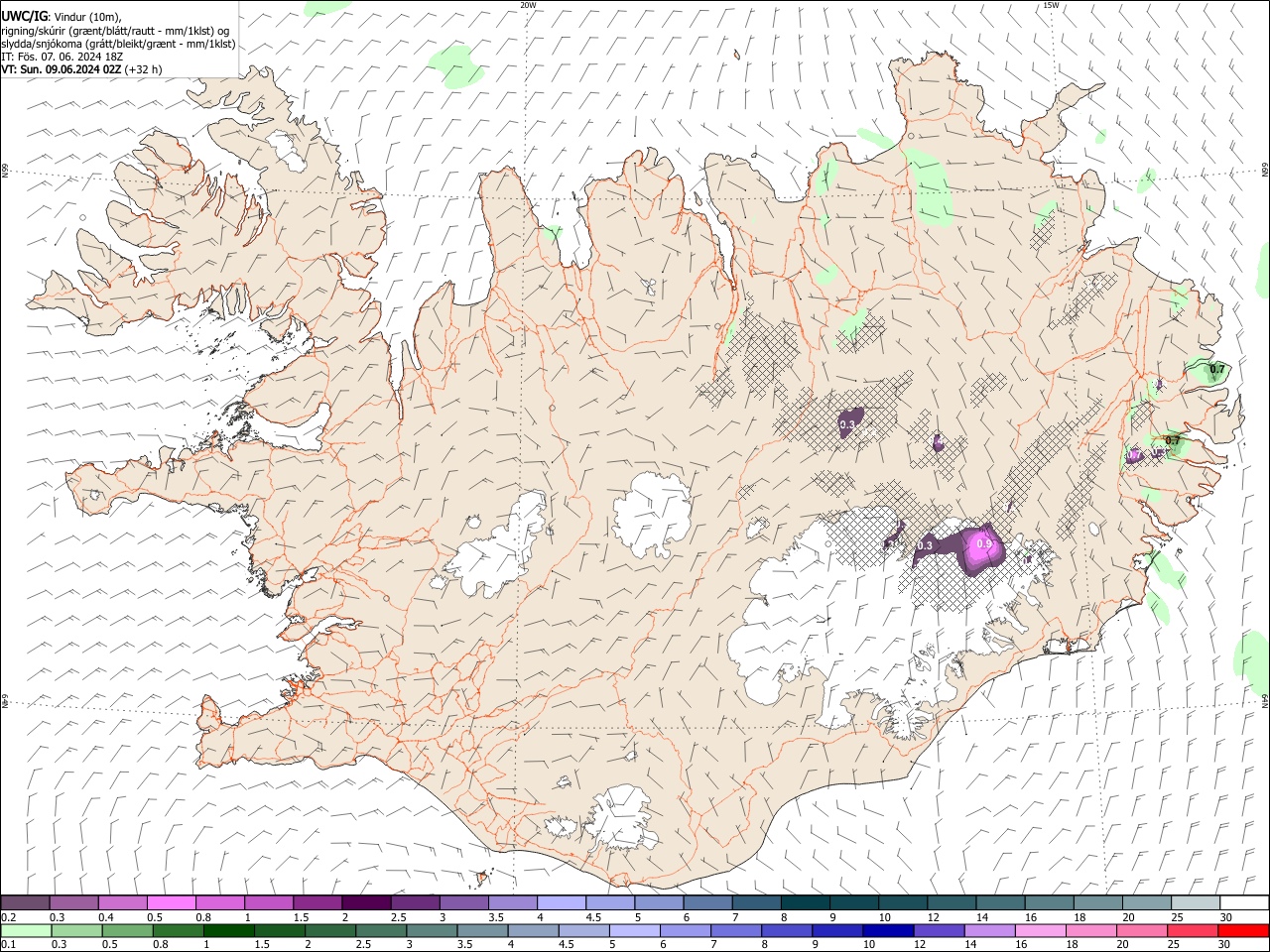Click the '30' label on the rain scale
This screenshot has height=952, width=1270.
[x=1223, y=945]
